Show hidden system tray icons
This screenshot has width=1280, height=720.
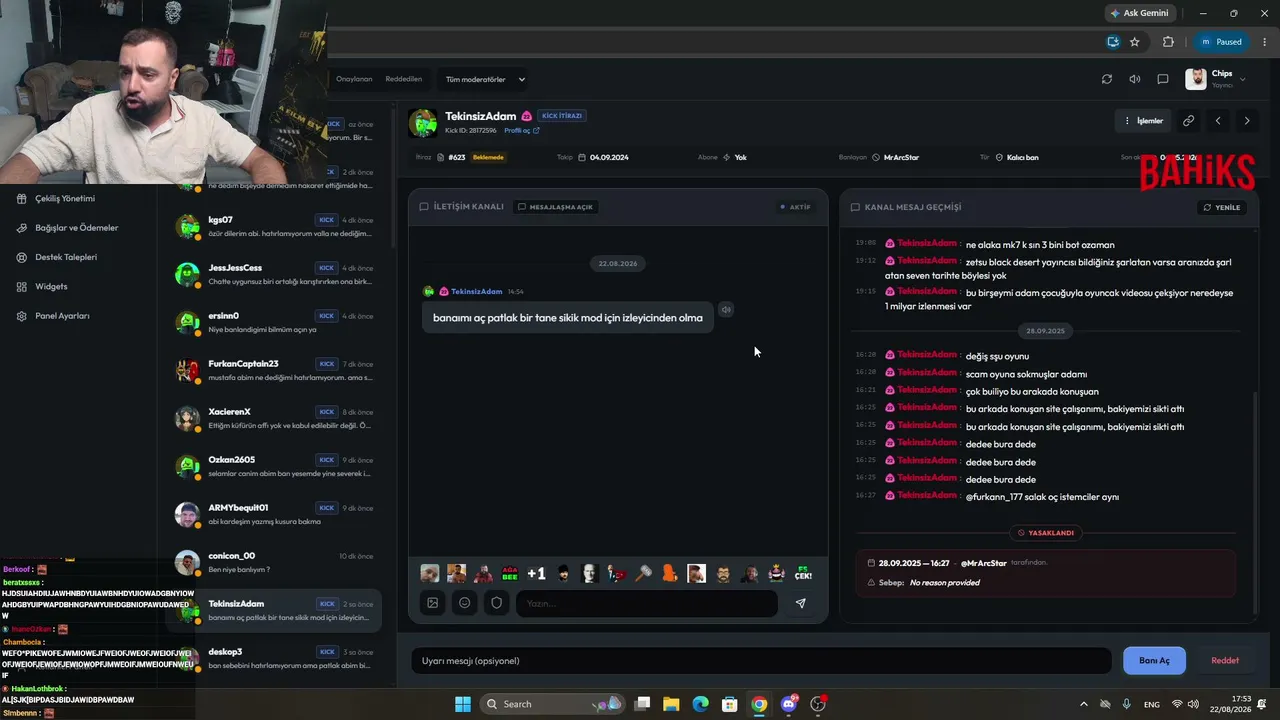coord(1083,704)
